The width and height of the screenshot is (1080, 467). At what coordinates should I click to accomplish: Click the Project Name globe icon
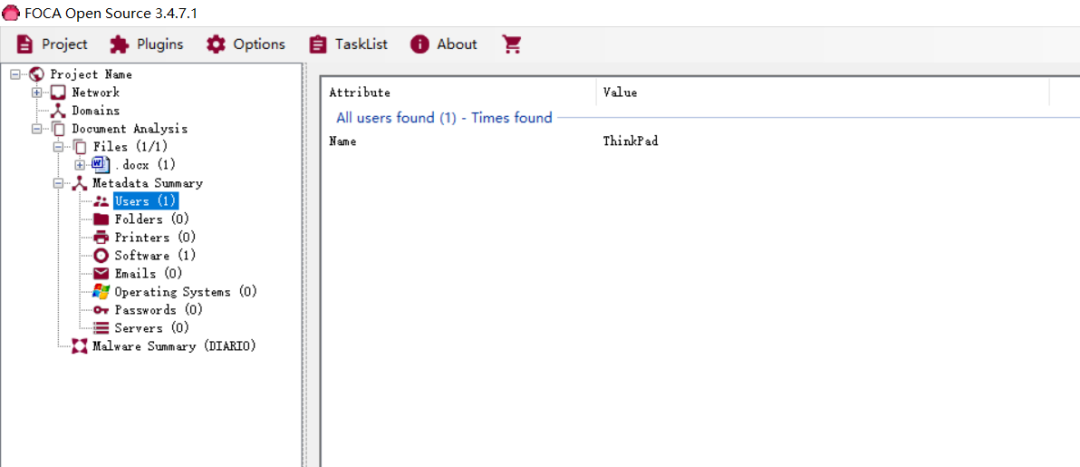[x=37, y=74]
